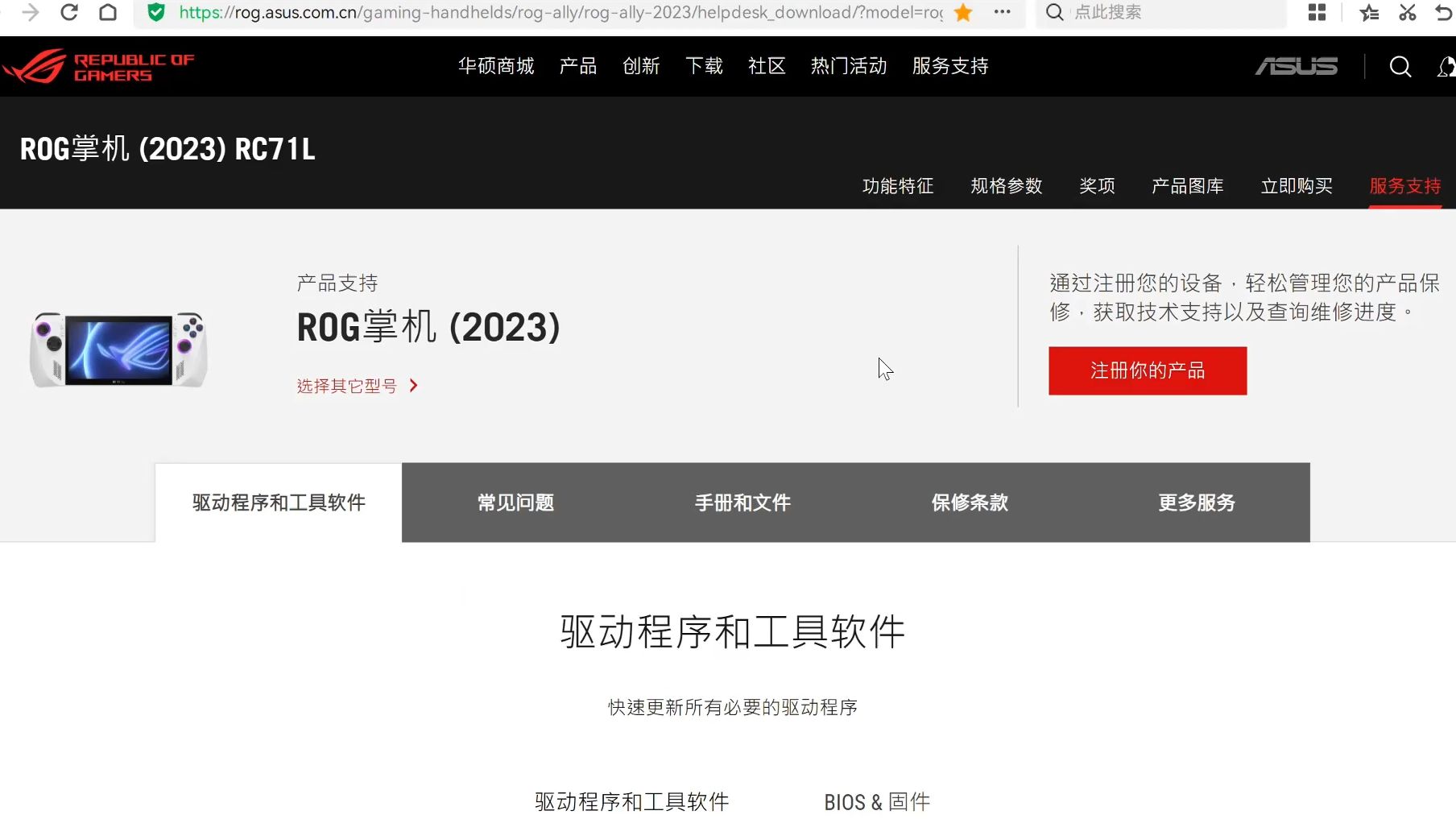Switch to the 规格参数 product tab
The width and height of the screenshot is (1456, 819).
(1007, 186)
